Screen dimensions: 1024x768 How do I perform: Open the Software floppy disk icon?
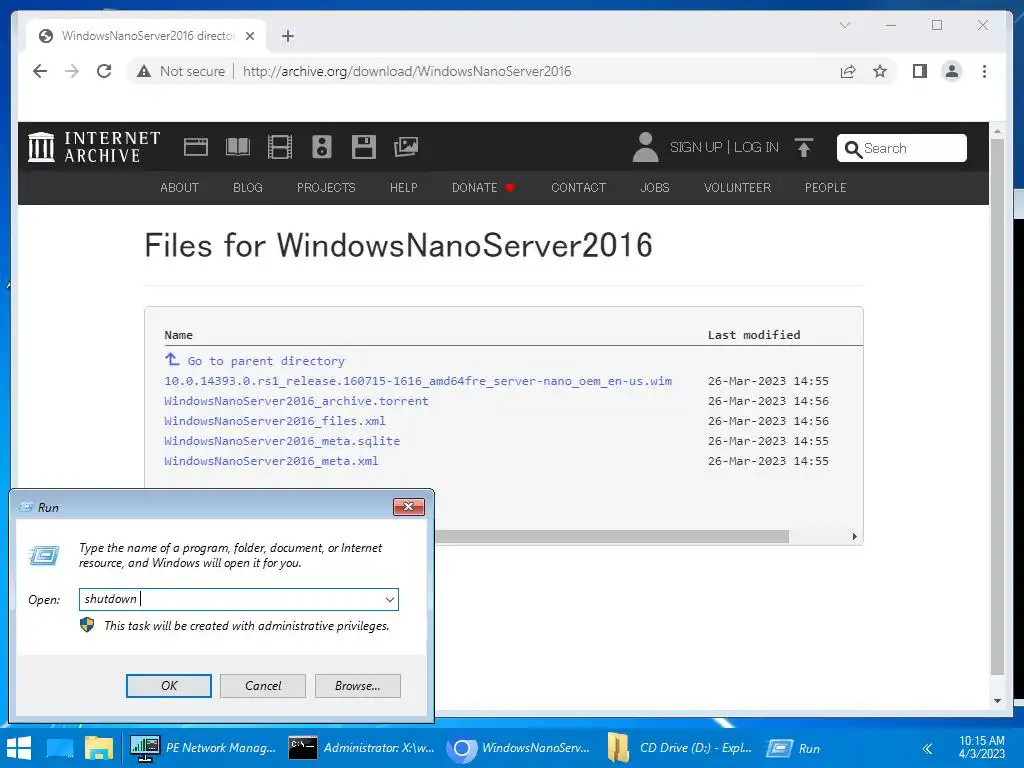[x=364, y=147]
